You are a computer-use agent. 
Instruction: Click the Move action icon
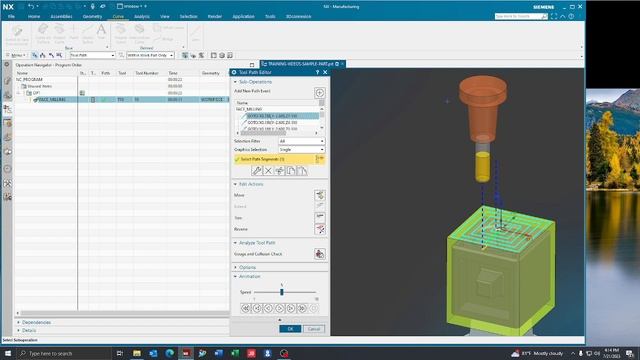[320, 195]
